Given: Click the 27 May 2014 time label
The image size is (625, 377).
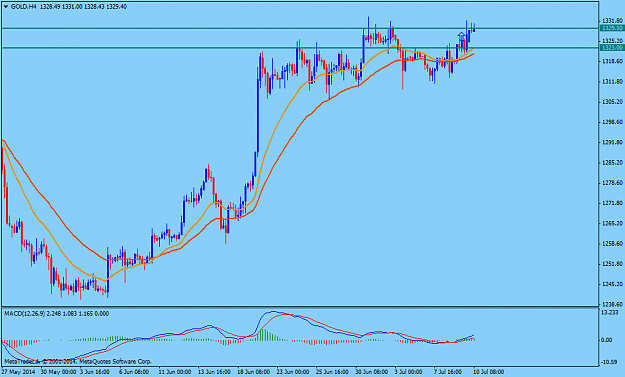Looking at the screenshot, I should point(18,372).
